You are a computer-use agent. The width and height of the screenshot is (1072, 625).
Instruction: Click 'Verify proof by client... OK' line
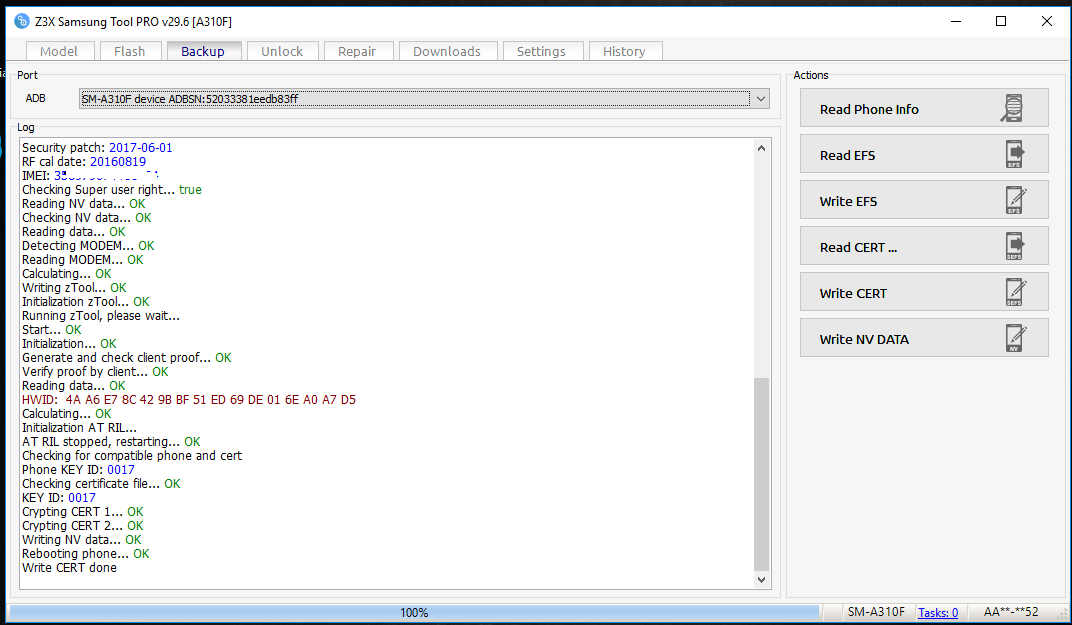click(x=95, y=371)
